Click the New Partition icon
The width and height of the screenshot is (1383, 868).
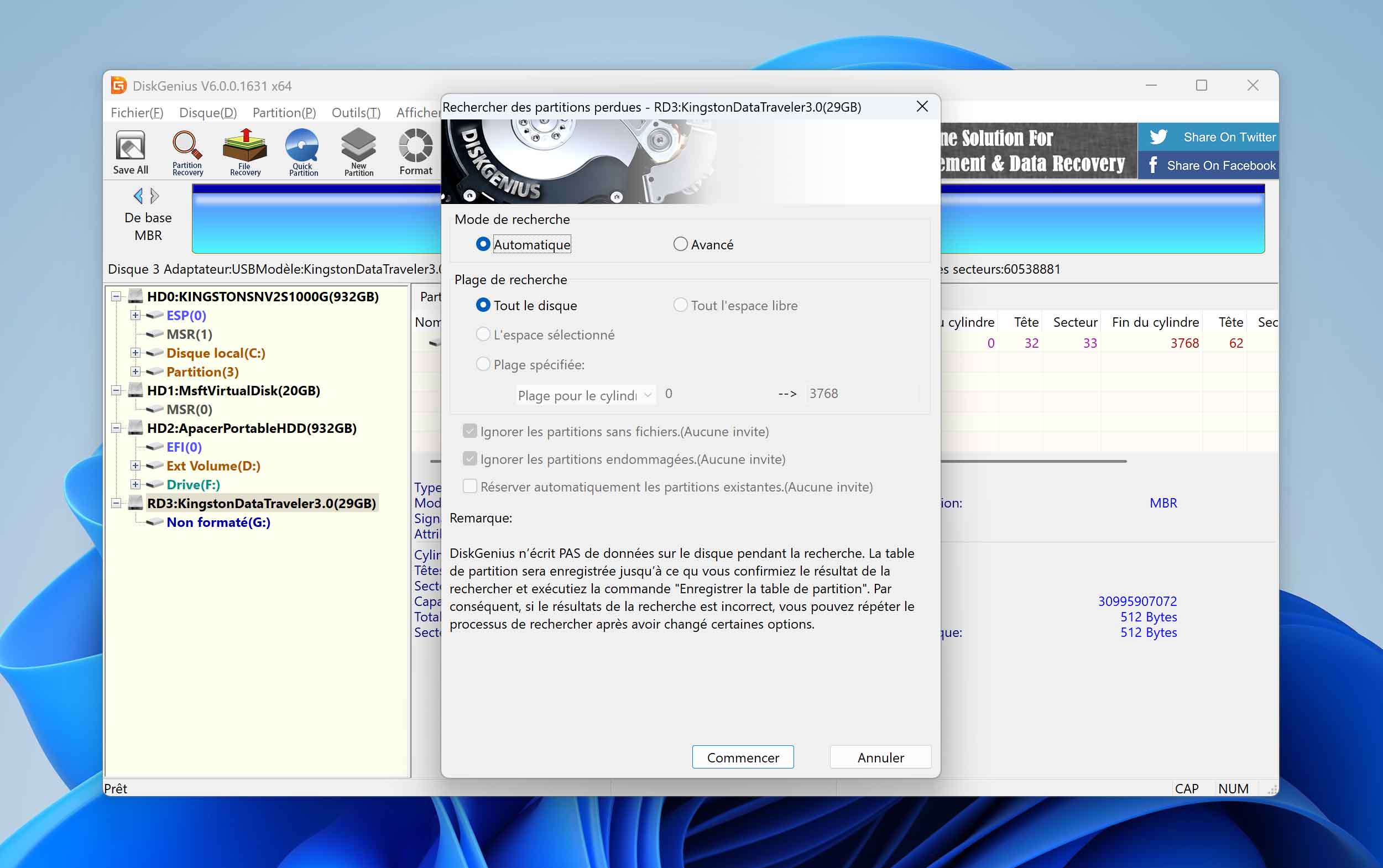point(359,152)
